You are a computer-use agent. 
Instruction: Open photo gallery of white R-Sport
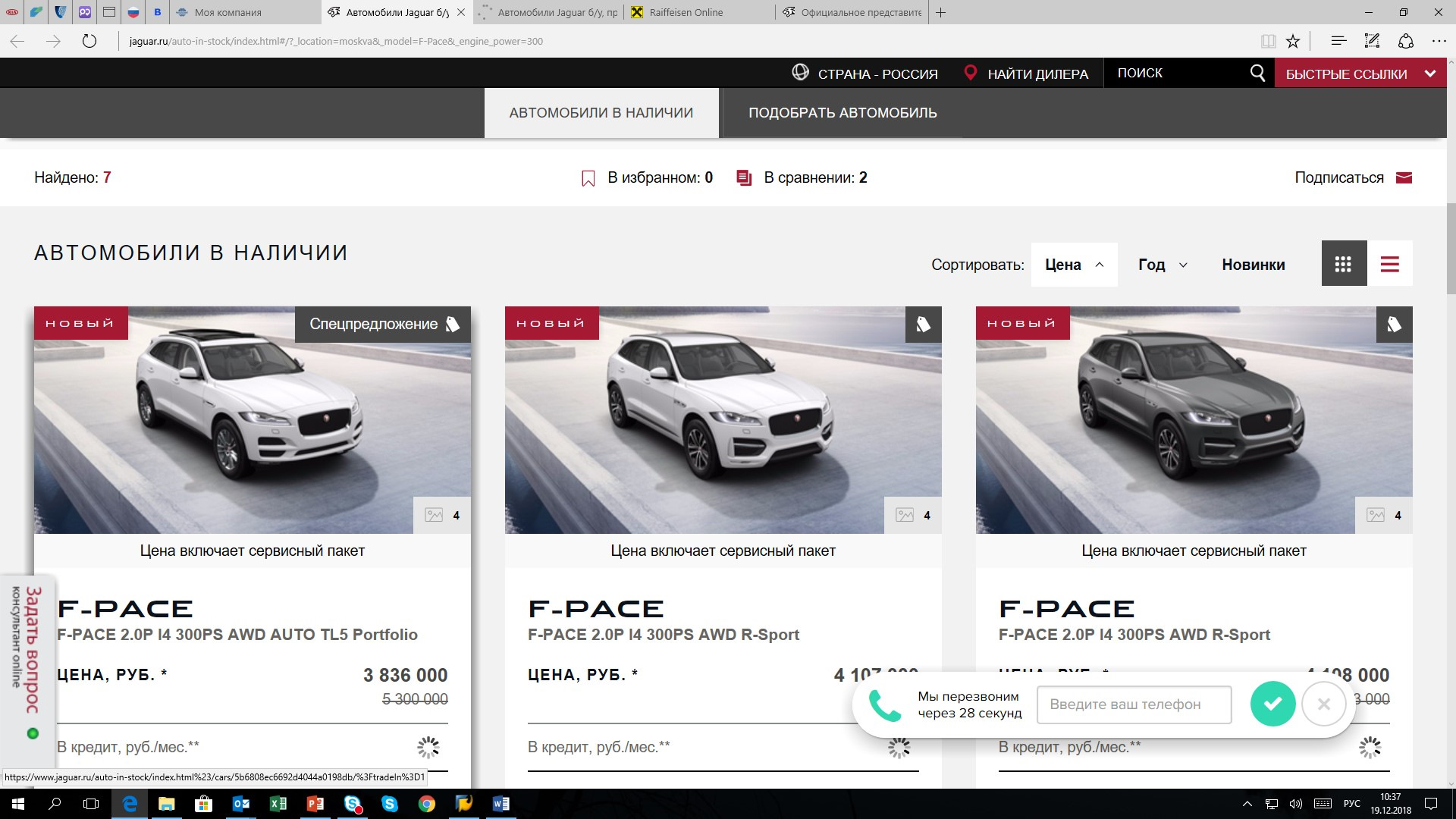(913, 515)
